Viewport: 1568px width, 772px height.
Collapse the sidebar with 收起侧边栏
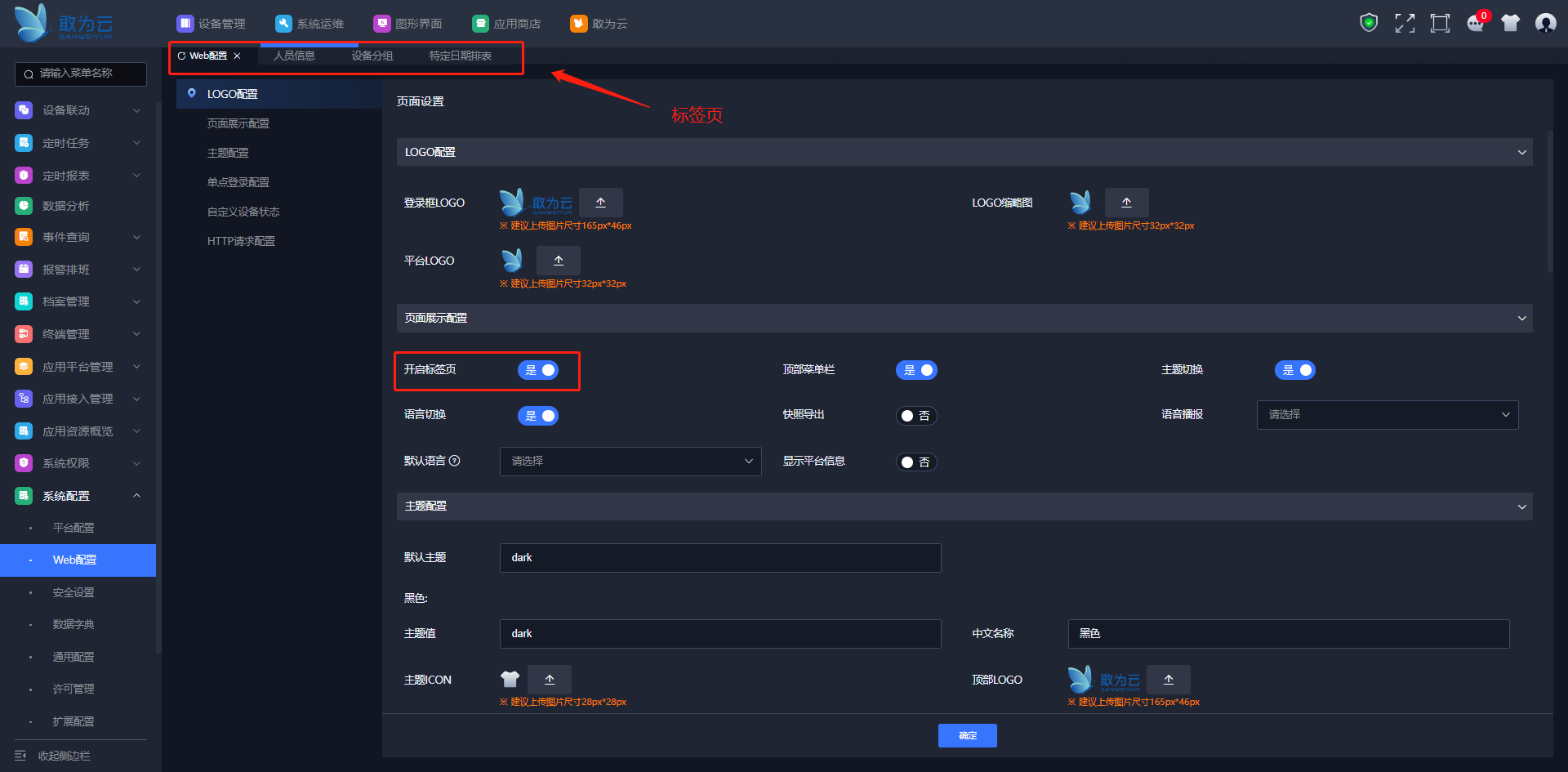point(53,756)
